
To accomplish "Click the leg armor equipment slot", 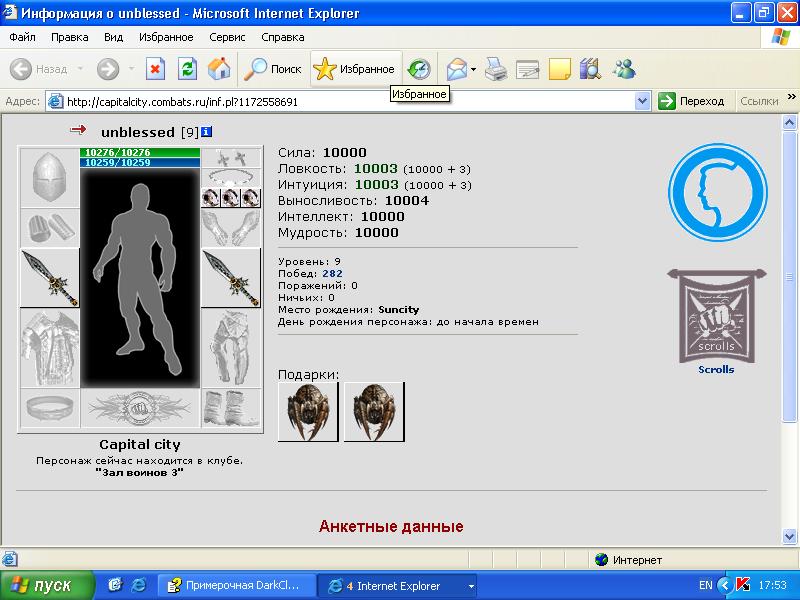I will click(x=231, y=348).
